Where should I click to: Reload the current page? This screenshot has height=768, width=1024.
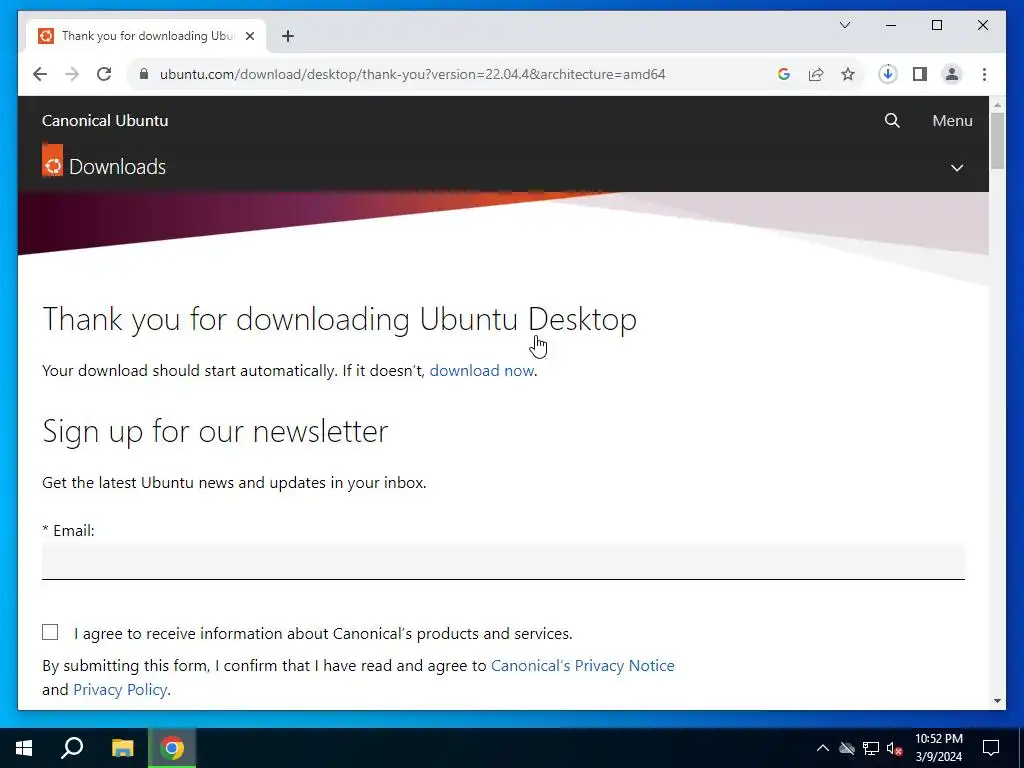coord(104,74)
